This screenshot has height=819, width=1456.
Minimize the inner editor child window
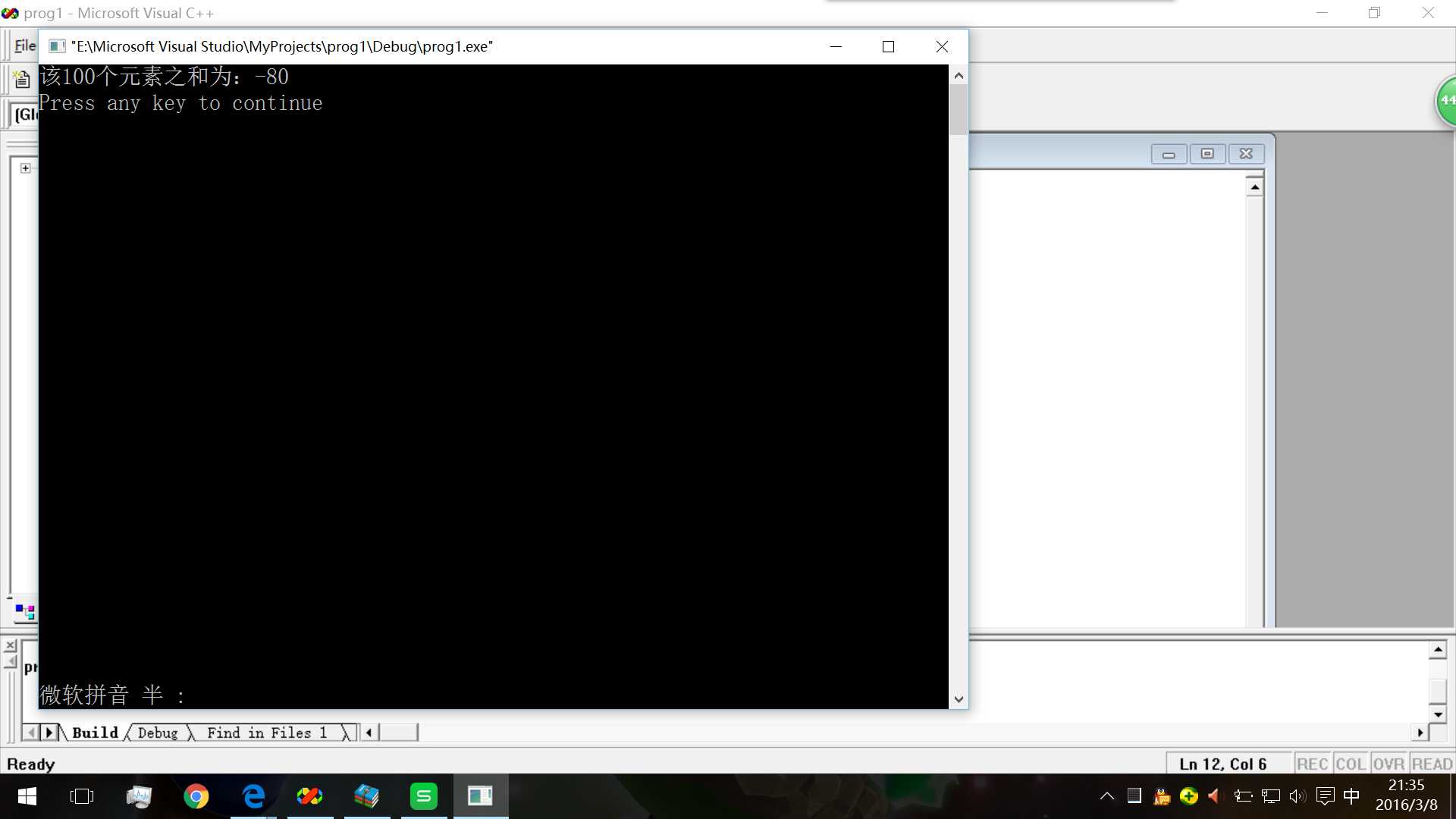[1169, 154]
